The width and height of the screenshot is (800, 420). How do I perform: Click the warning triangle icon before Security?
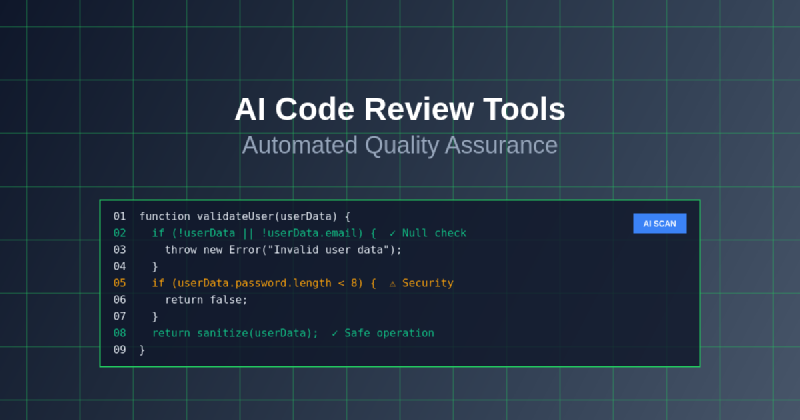point(392,283)
